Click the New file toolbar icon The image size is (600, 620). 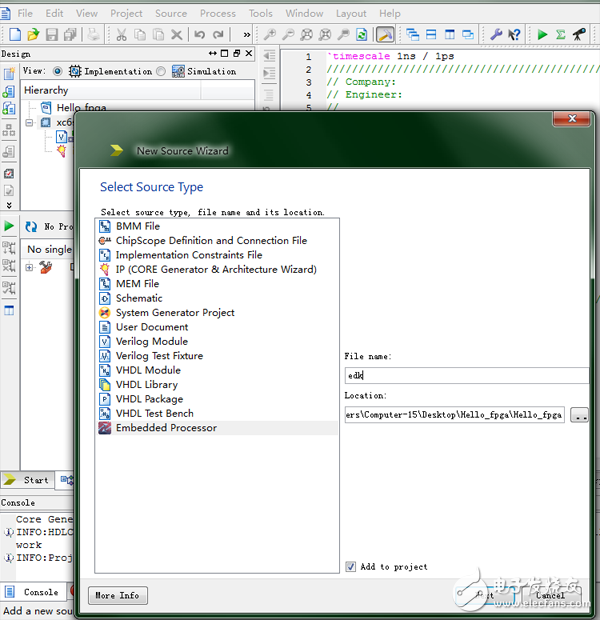coord(14,35)
